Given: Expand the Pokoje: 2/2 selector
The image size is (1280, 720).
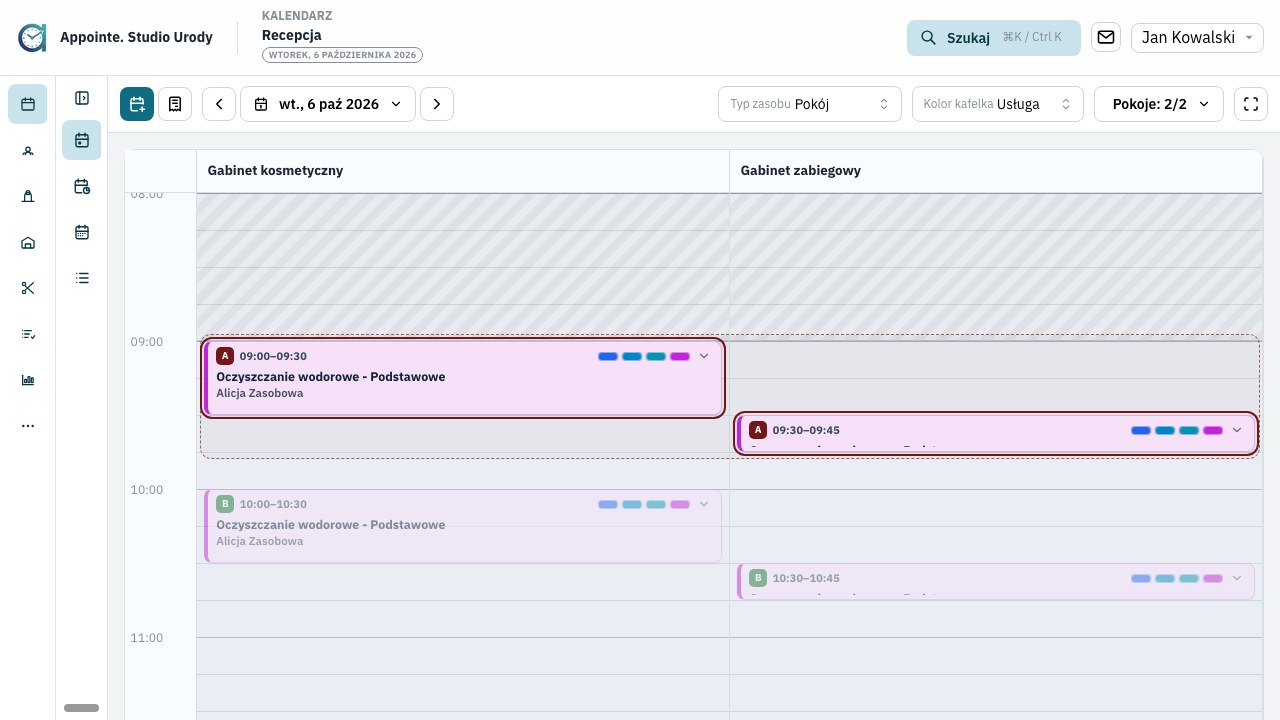Looking at the screenshot, I should 1159,104.
